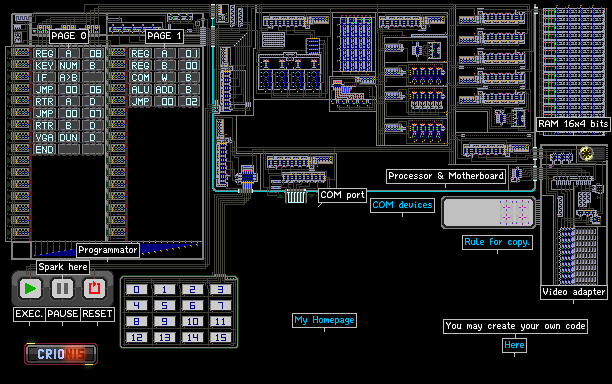This screenshot has width=612, height=384.
Task: Select keypad key 7
Action: point(221,306)
